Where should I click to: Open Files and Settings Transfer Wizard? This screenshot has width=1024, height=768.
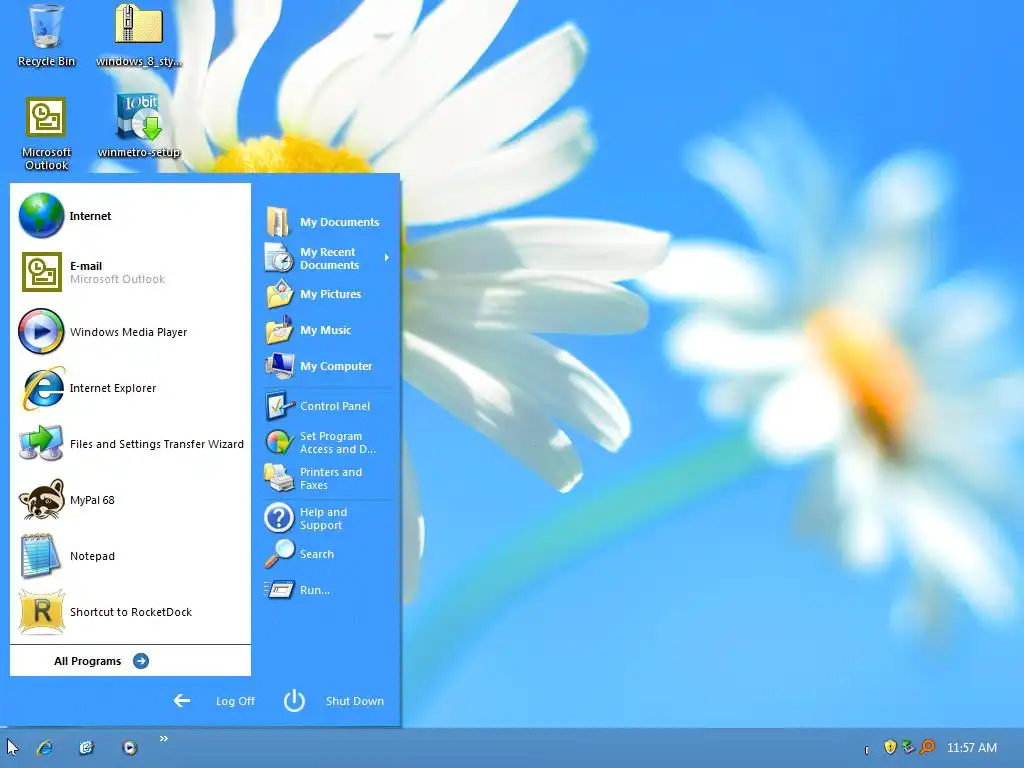pyautogui.click(x=131, y=444)
